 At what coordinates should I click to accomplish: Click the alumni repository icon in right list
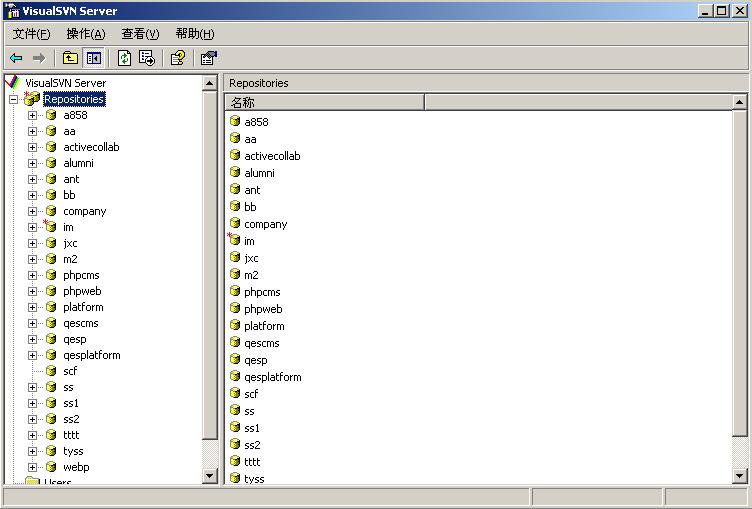(235, 172)
